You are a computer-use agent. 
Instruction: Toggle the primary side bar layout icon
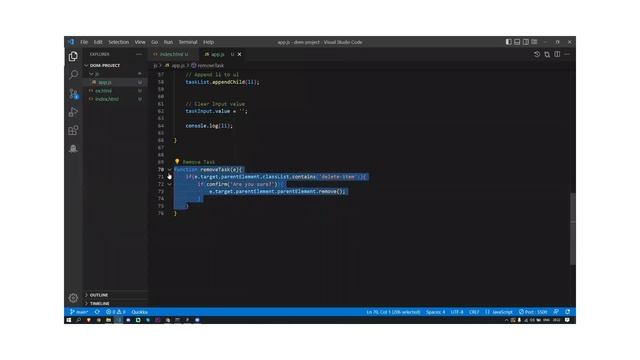coord(509,42)
